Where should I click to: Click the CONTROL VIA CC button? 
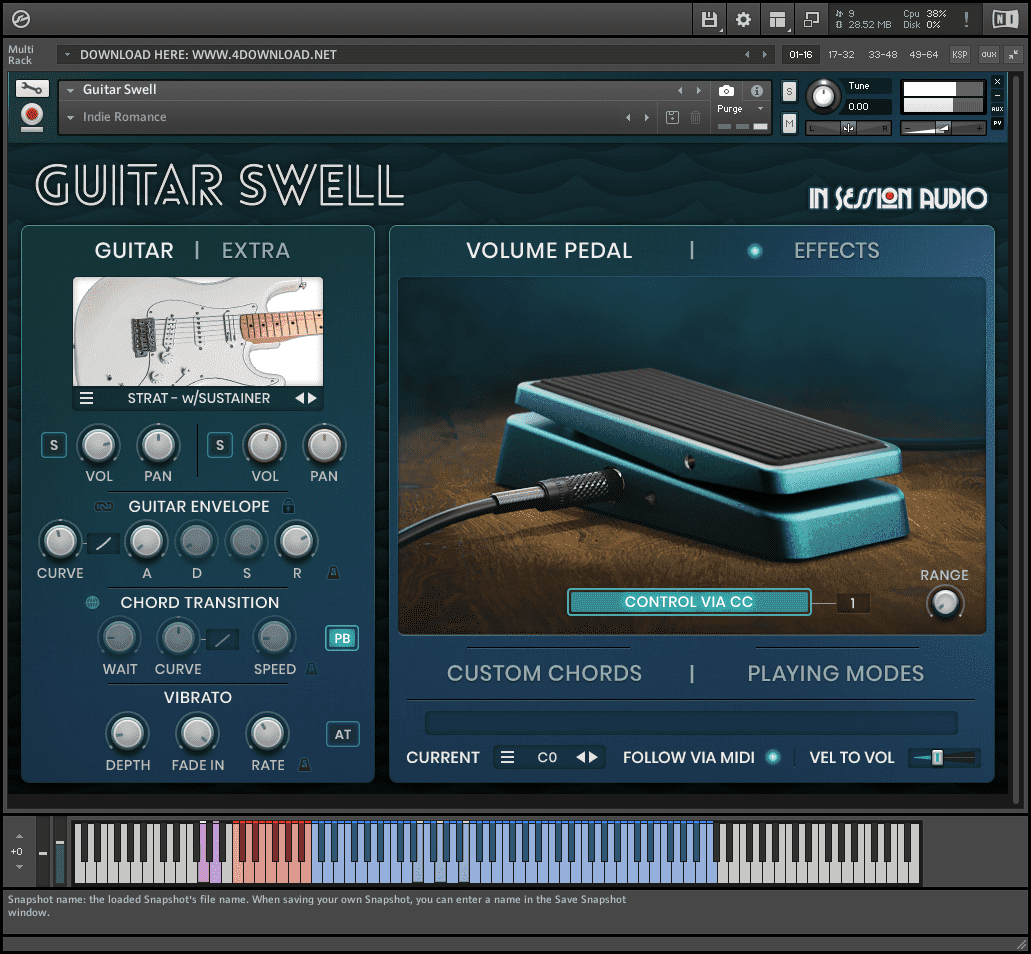(x=689, y=602)
